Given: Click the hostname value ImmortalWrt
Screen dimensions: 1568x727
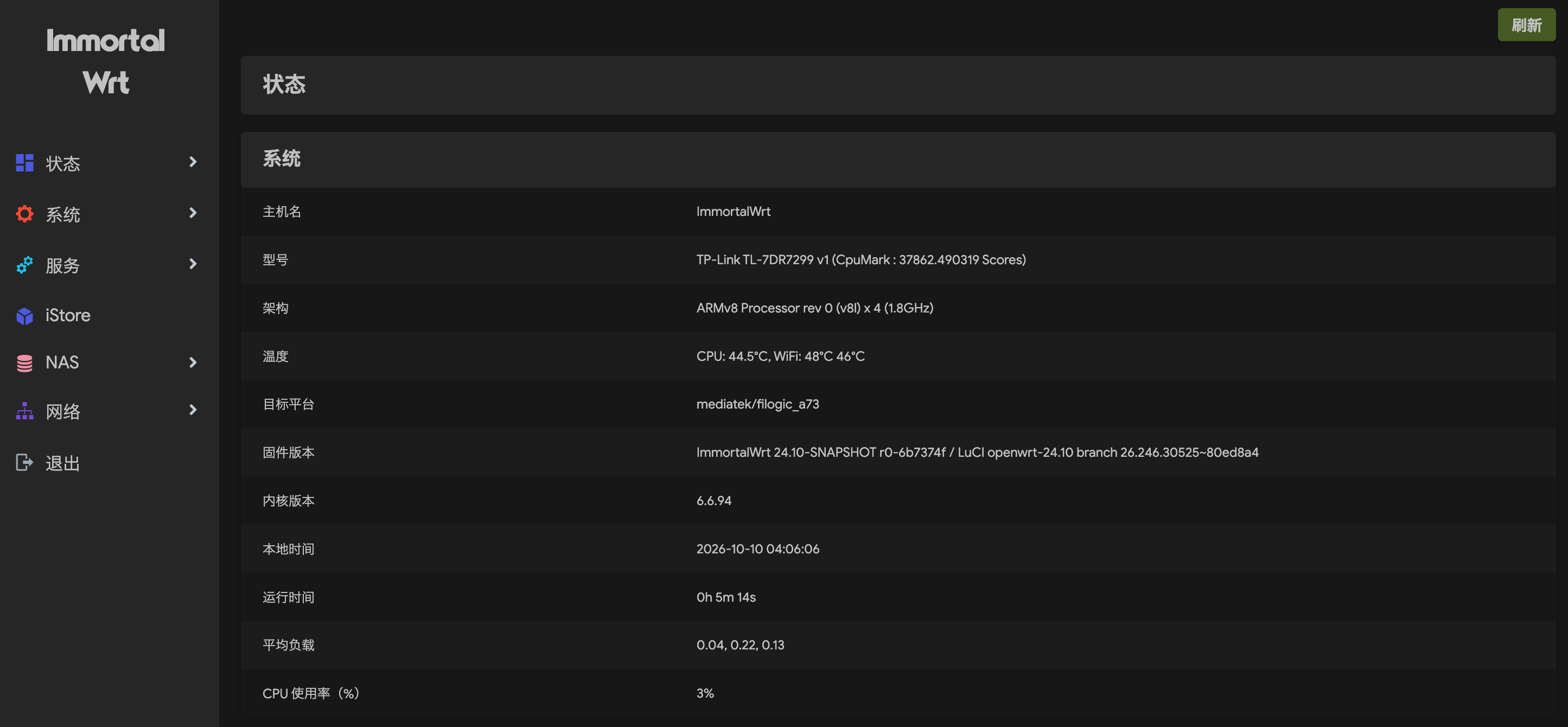Looking at the screenshot, I should click(734, 211).
